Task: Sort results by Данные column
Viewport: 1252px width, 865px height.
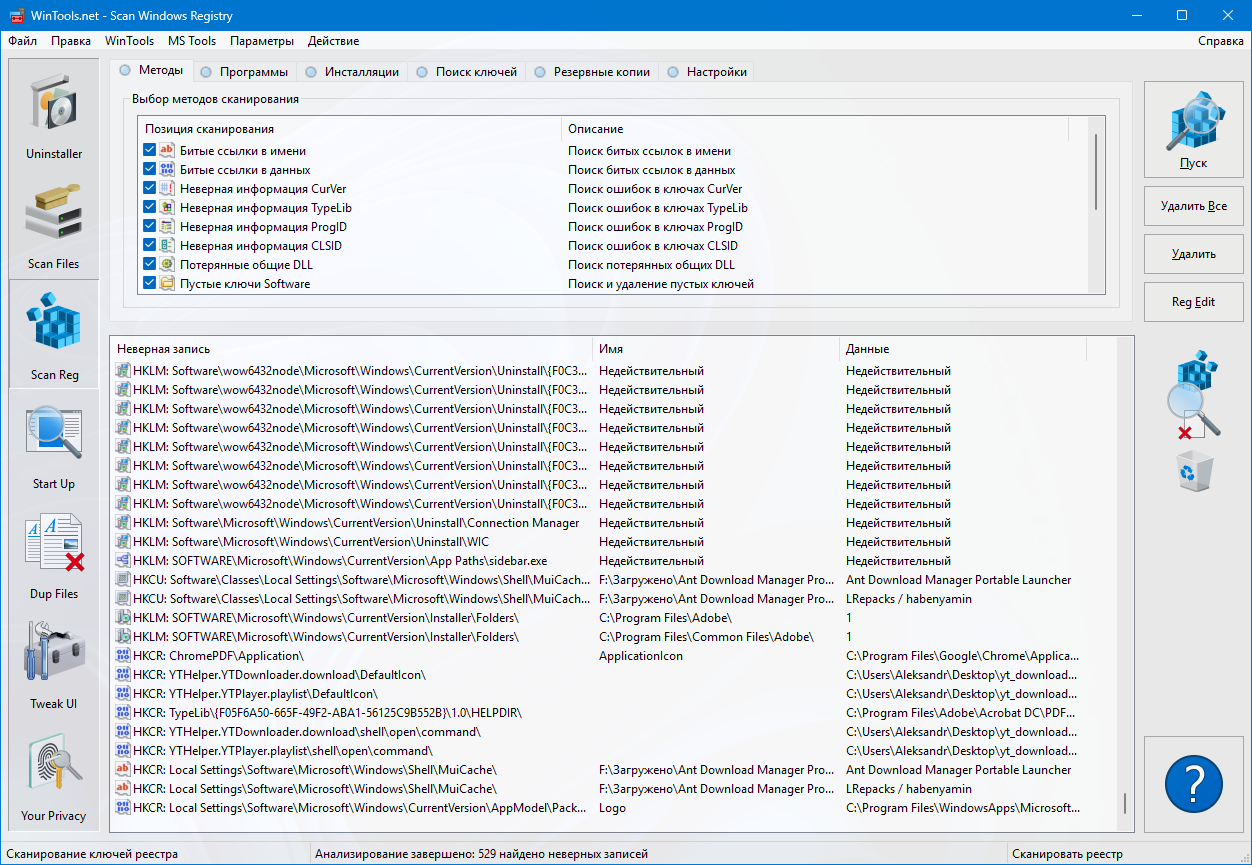Action: click(x=963, y=349)
